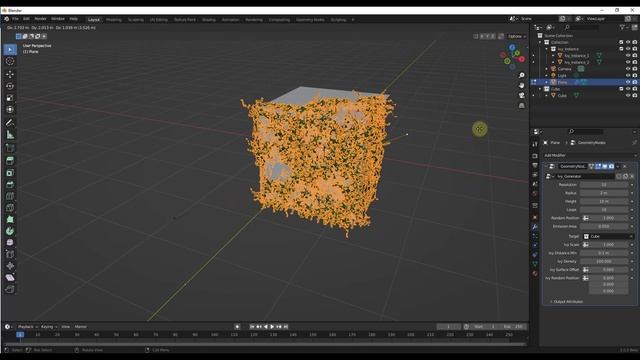Toggle camera view icon in viewport
Viewport: 640px width, 360px height.
(521, 95)
